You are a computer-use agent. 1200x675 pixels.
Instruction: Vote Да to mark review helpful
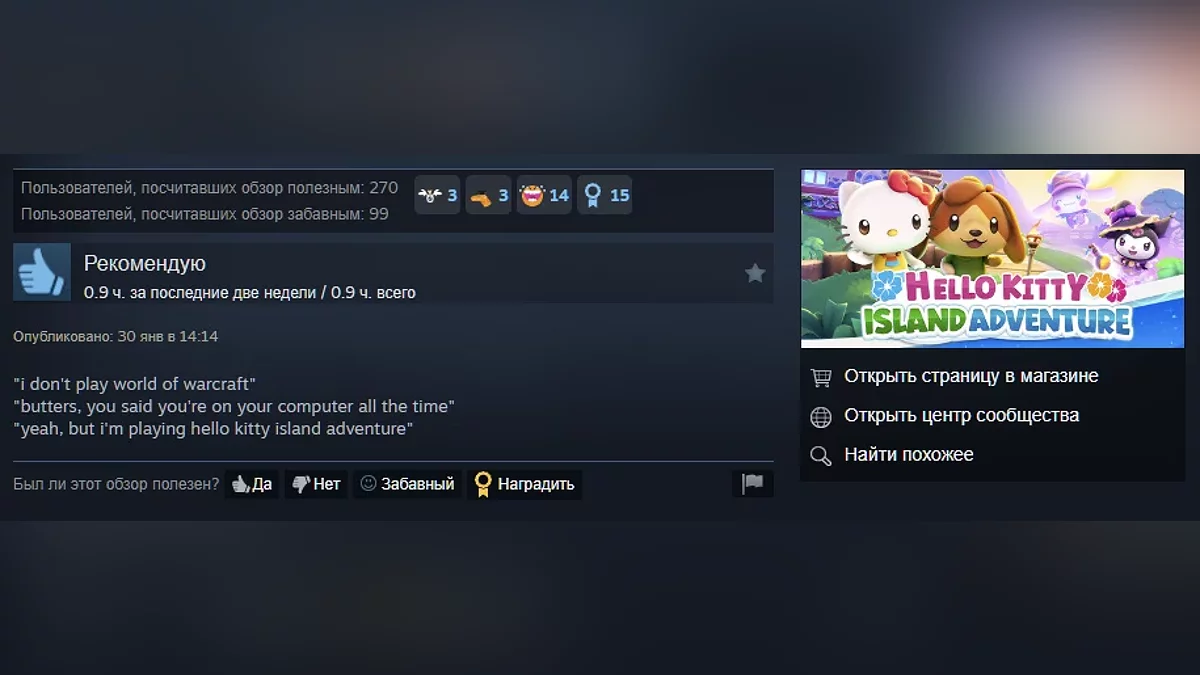point(252,484)
